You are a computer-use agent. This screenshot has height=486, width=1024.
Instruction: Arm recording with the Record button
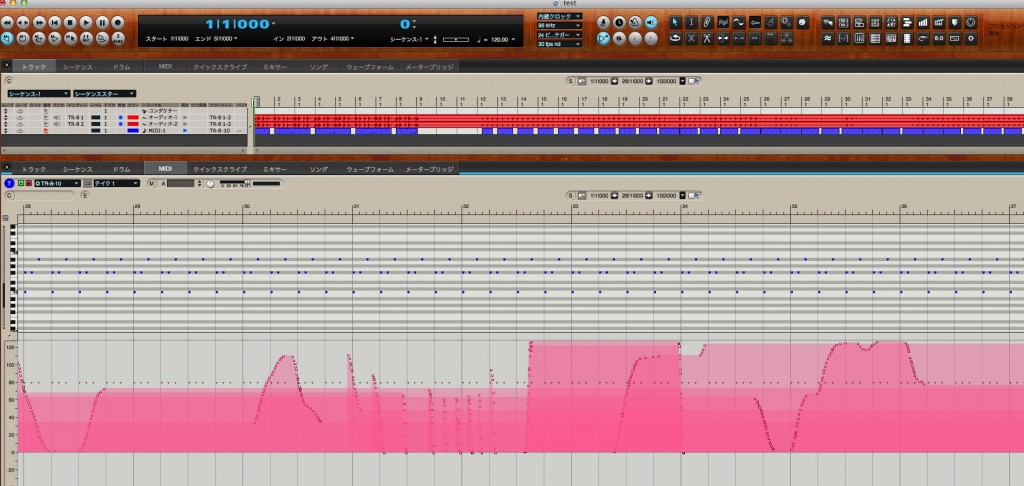click(118, 23)
